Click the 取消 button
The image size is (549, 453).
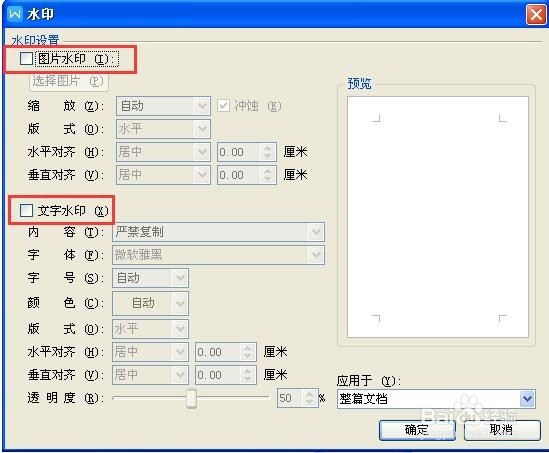point(502,430)
